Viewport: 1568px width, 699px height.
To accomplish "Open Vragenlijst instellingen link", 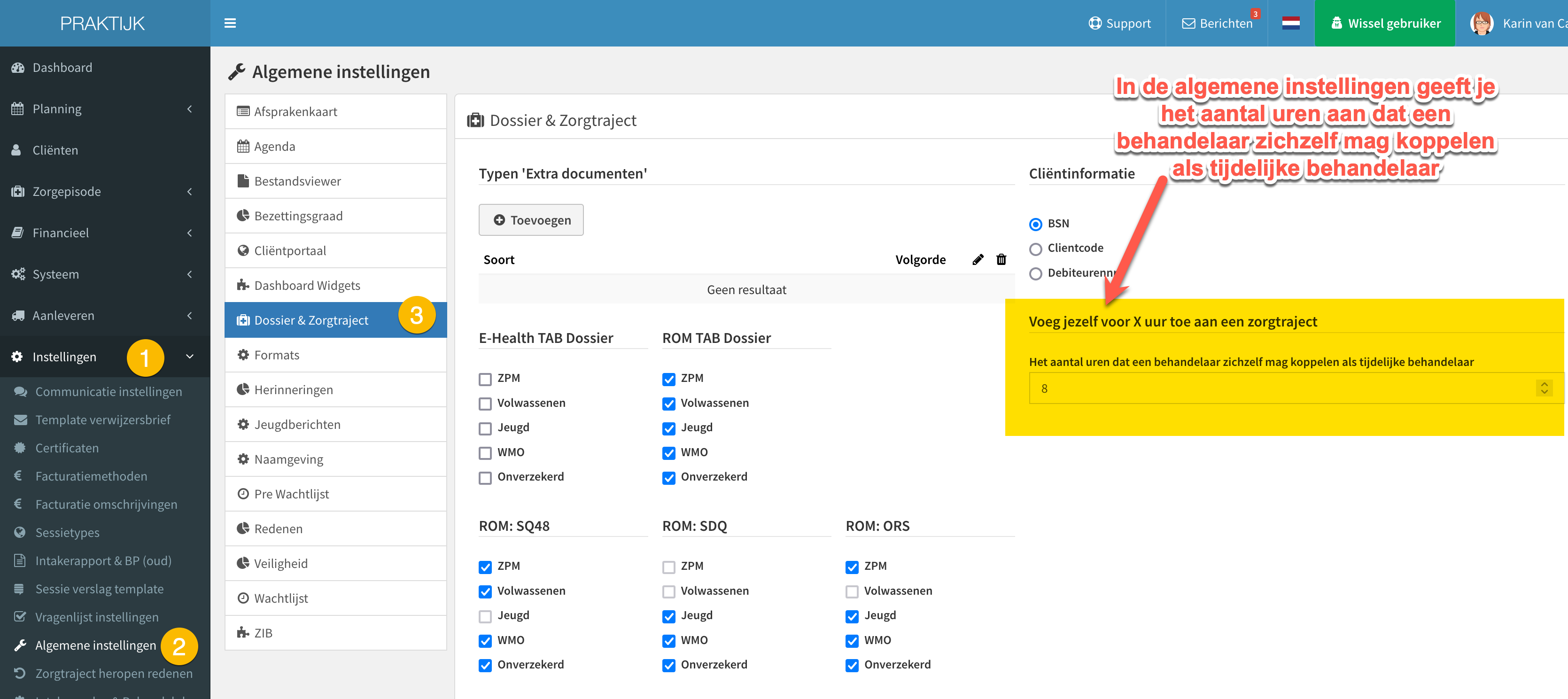I will [x=97, y=617].
